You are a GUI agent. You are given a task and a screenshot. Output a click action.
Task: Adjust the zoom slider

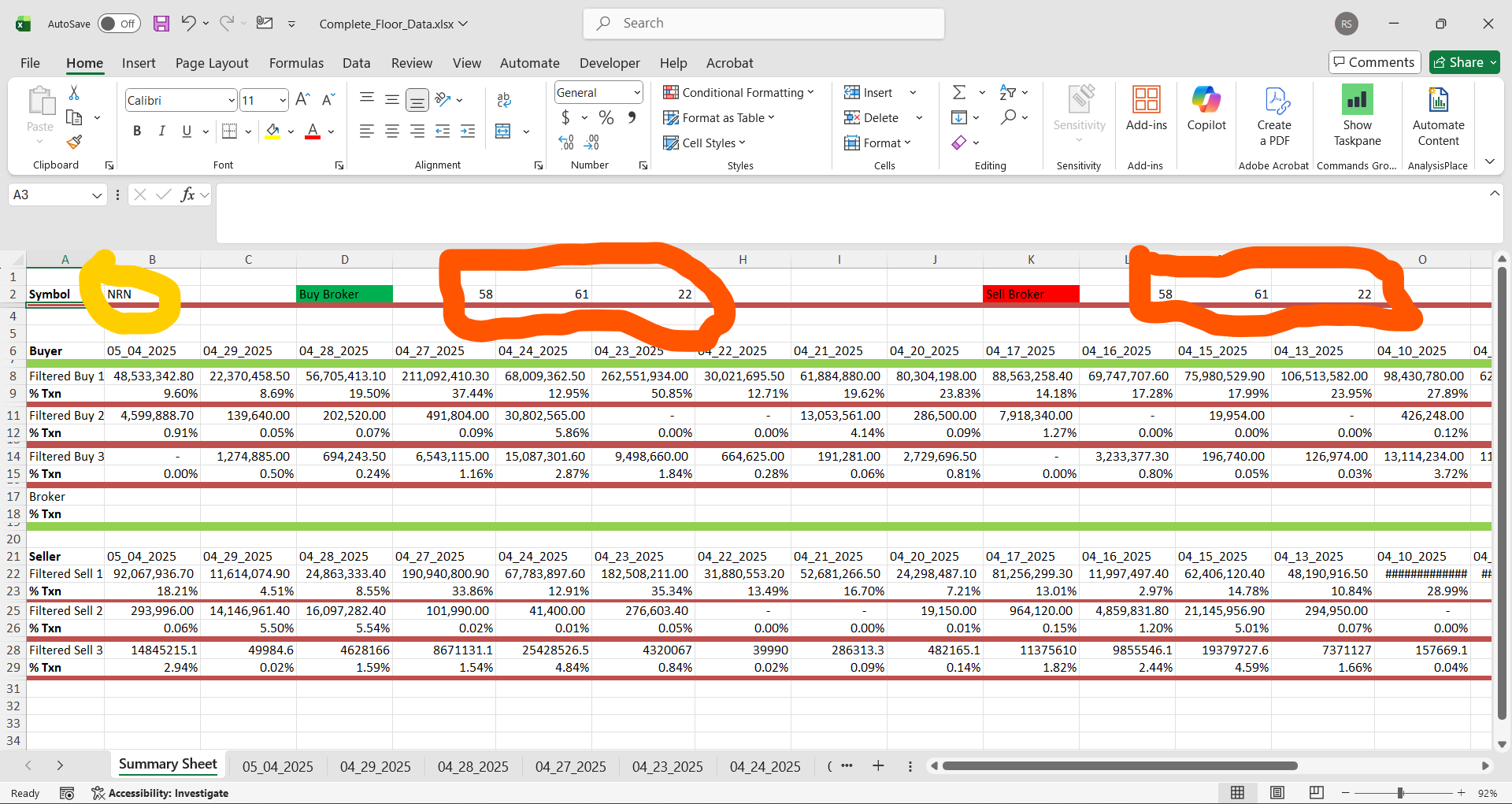click(1401, 793)
